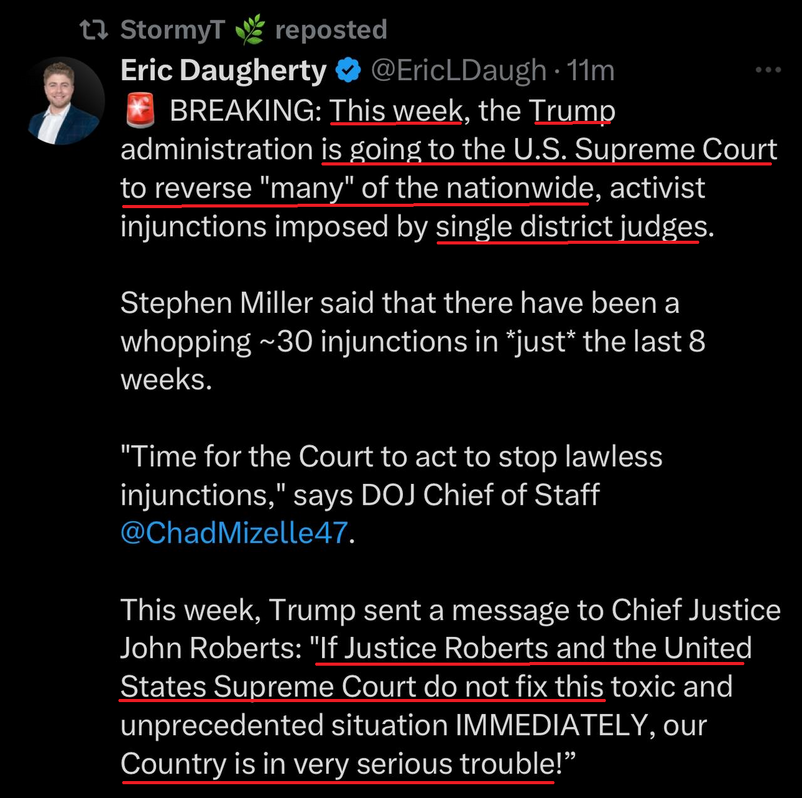Viewport: 802px width, 798px height.
Task: Click underlined "Country is in very serious trouble!"
Action: (340, 763)
